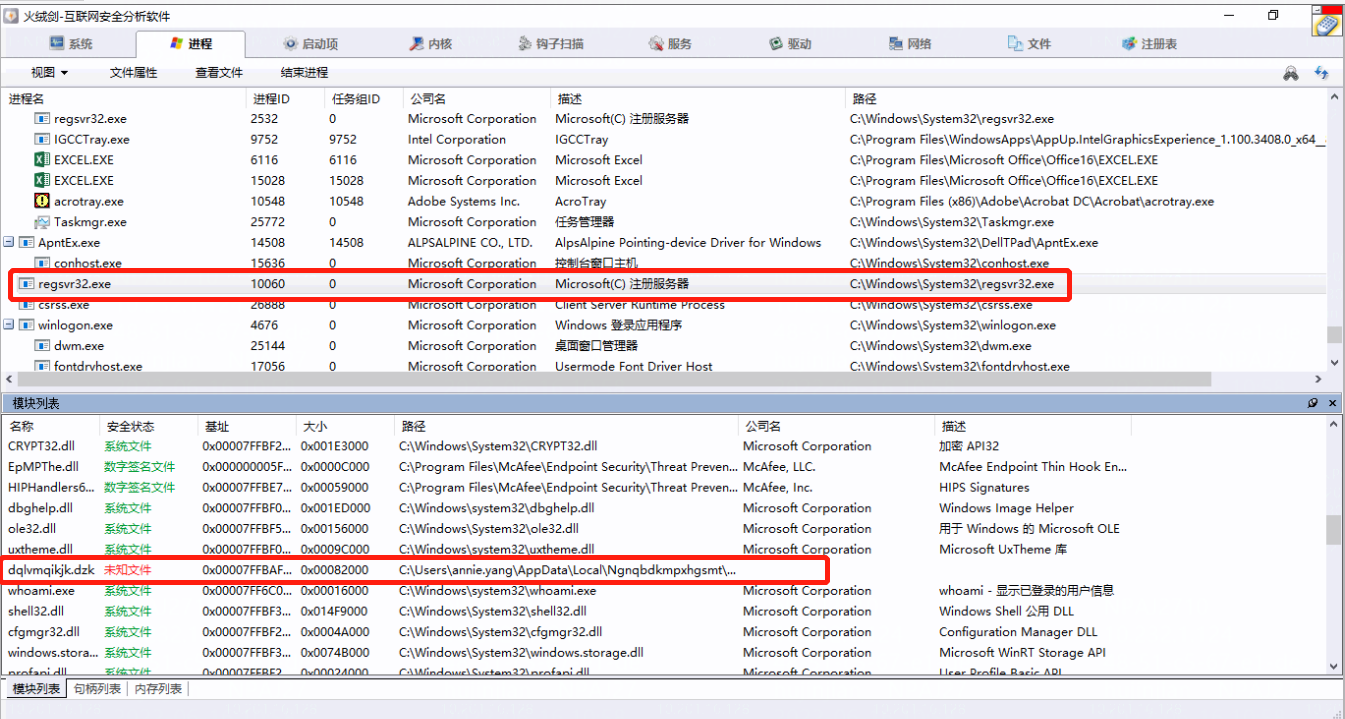Sort by 进程名 column header
Viewport: 1345px width, 719px height.
[x=124, y=99]
